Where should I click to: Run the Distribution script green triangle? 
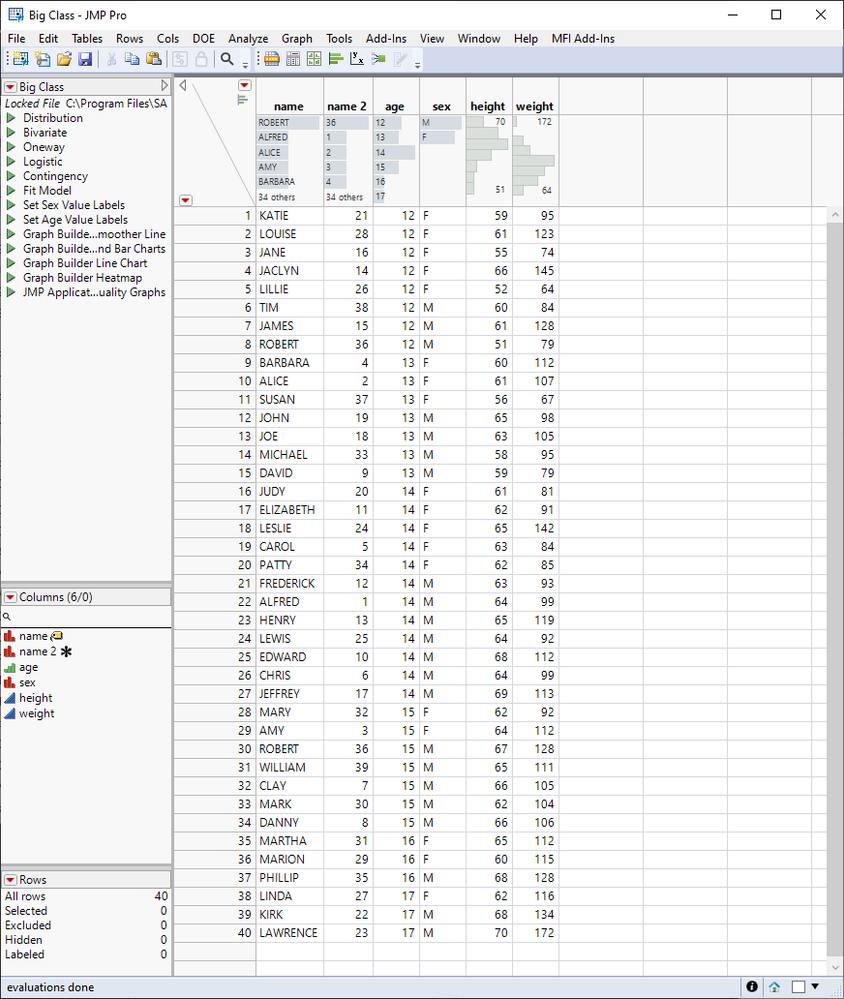pos(11,118)
